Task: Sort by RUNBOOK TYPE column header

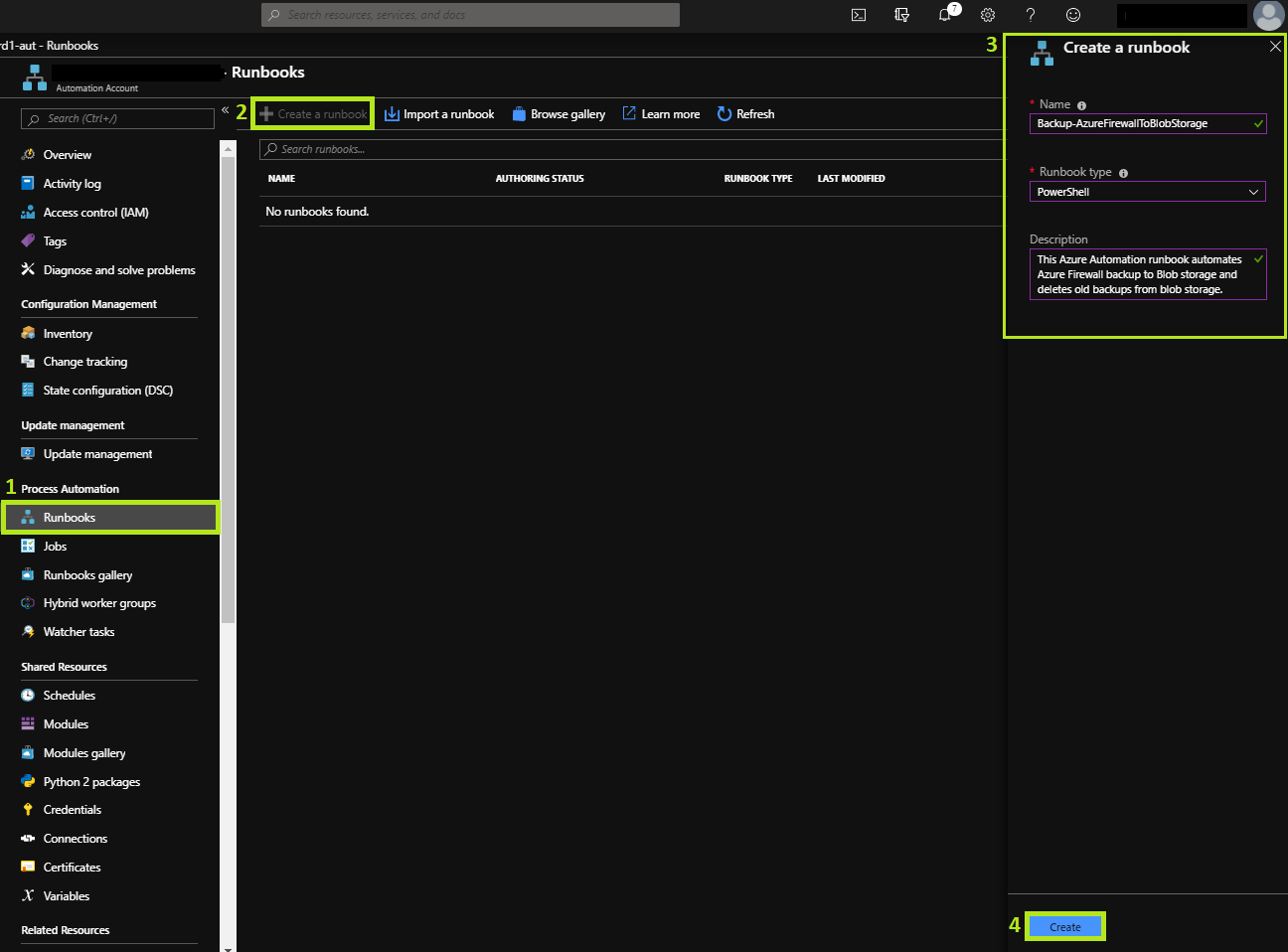Action: 758,179
